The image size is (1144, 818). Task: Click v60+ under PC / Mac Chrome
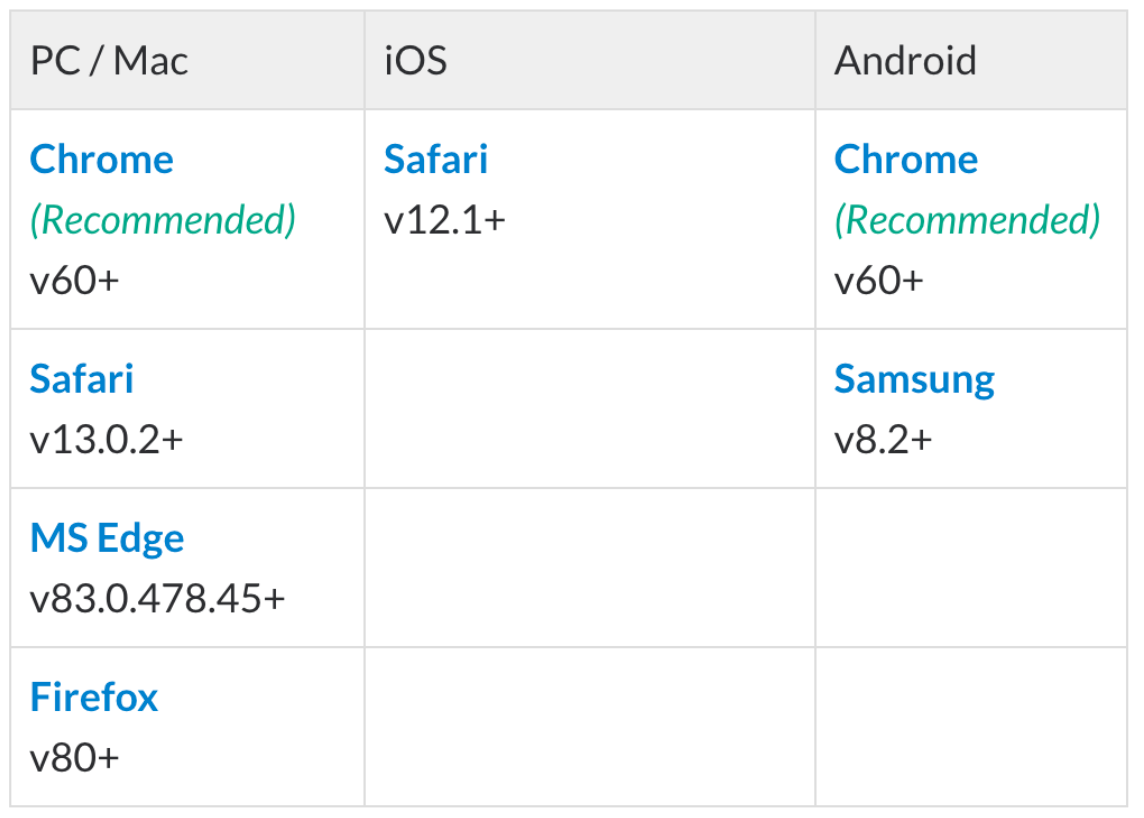click(74, 281)
